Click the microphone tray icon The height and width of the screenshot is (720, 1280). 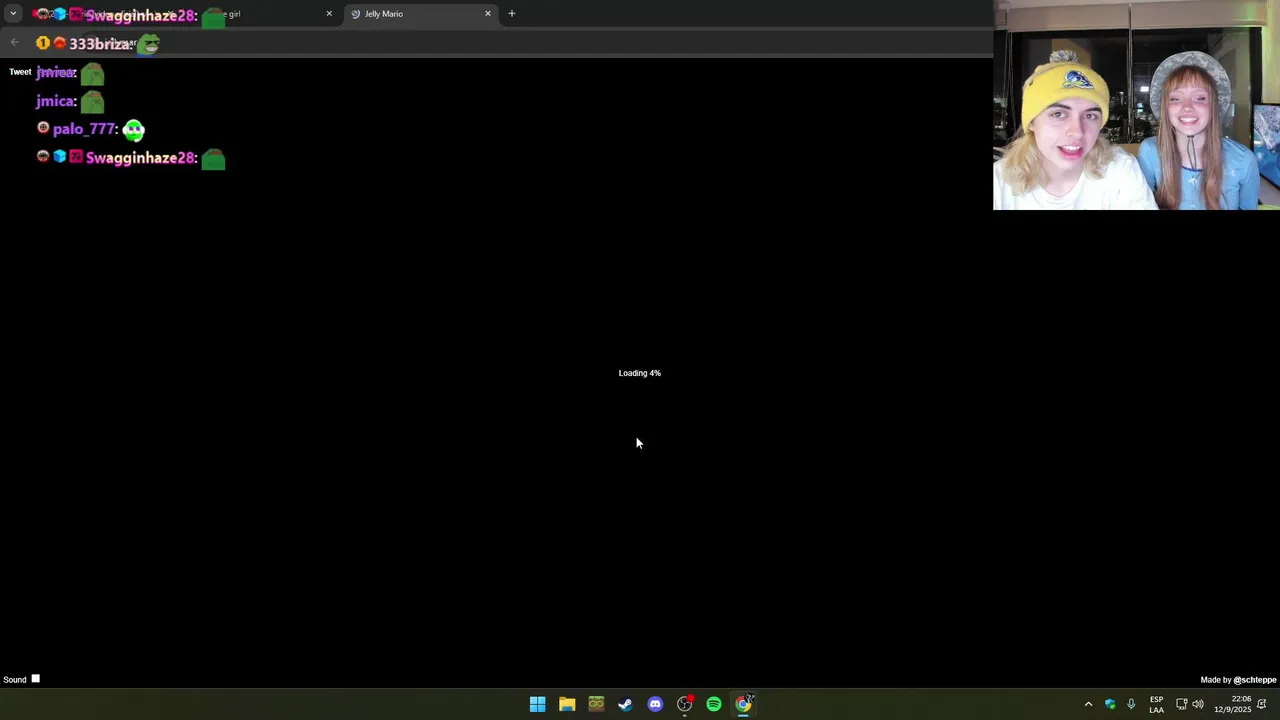1131,704
